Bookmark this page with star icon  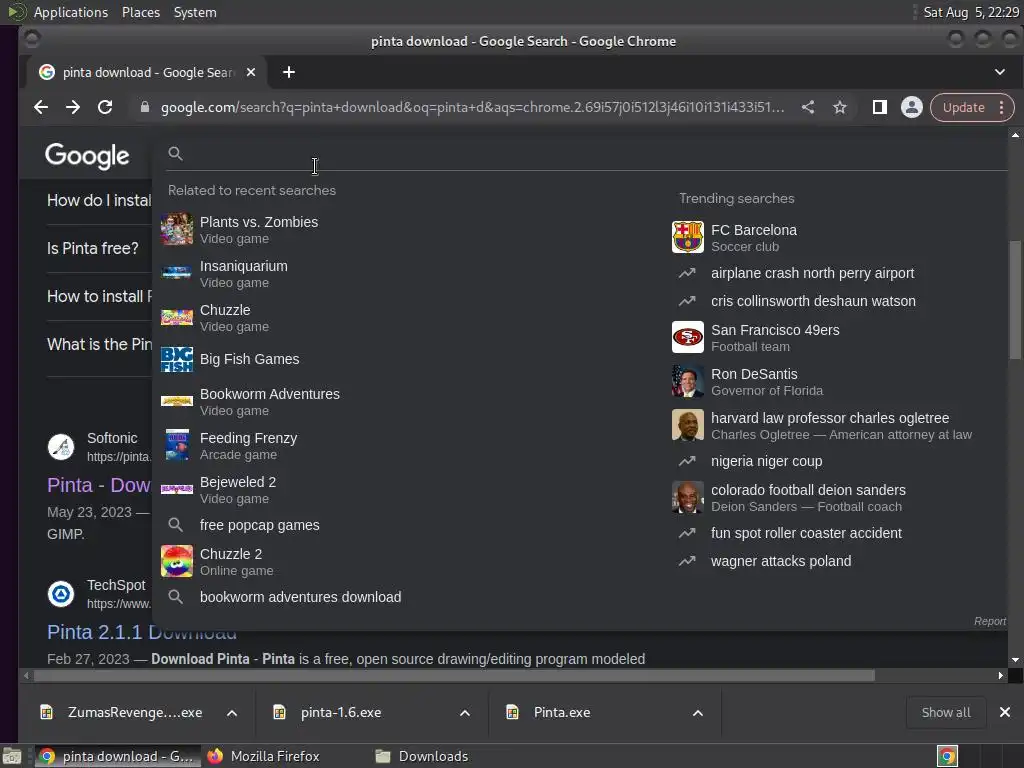840,107
